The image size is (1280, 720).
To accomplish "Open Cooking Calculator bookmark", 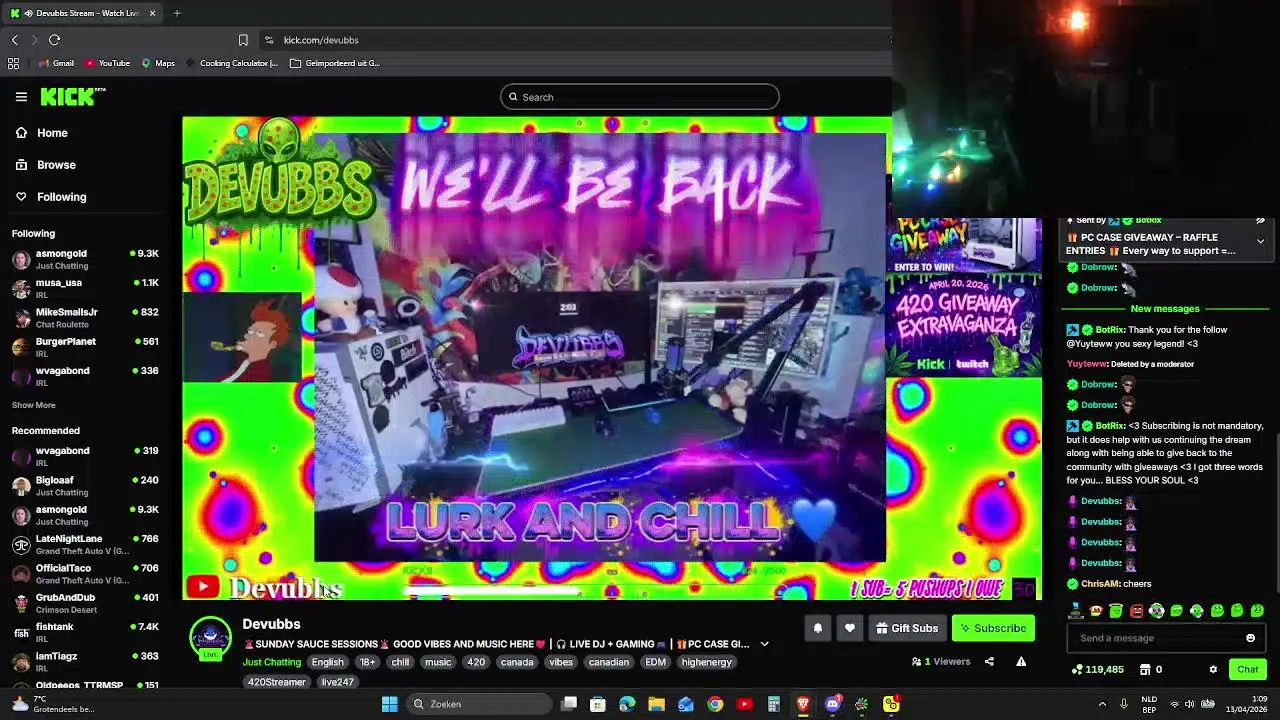I will coord(231,63).
